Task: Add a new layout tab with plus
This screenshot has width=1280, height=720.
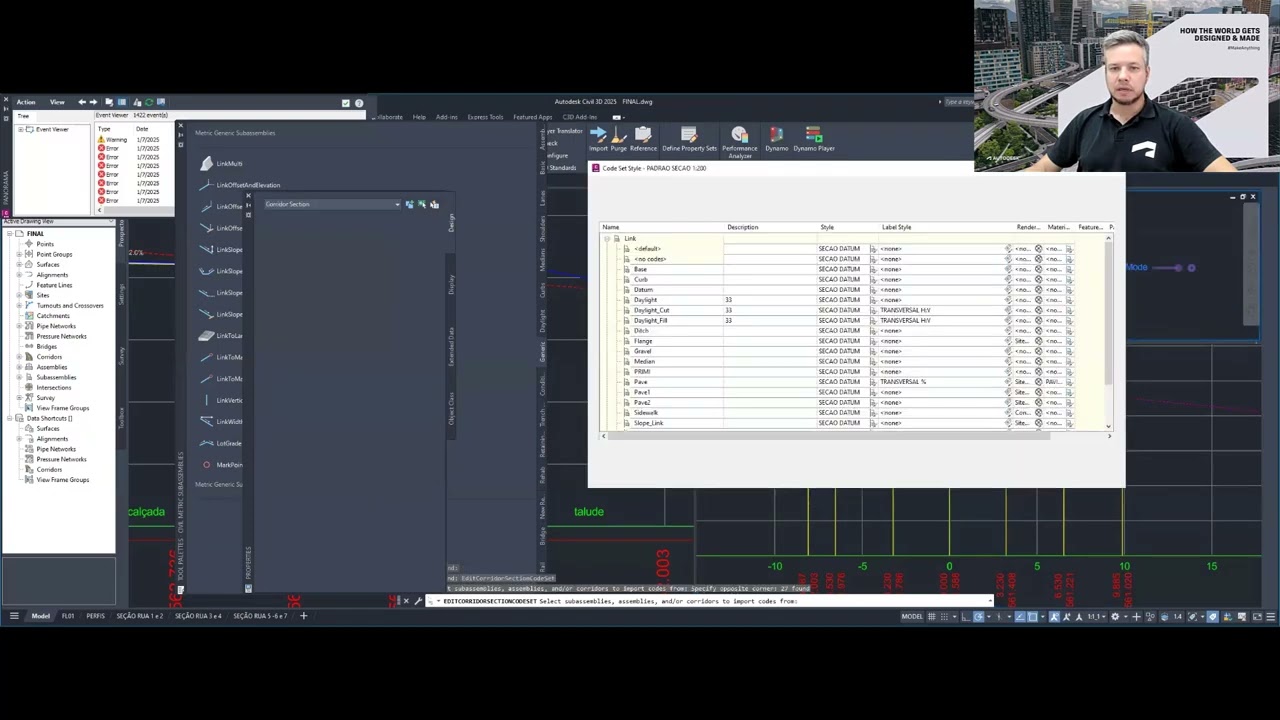Action: click(303, 616)
